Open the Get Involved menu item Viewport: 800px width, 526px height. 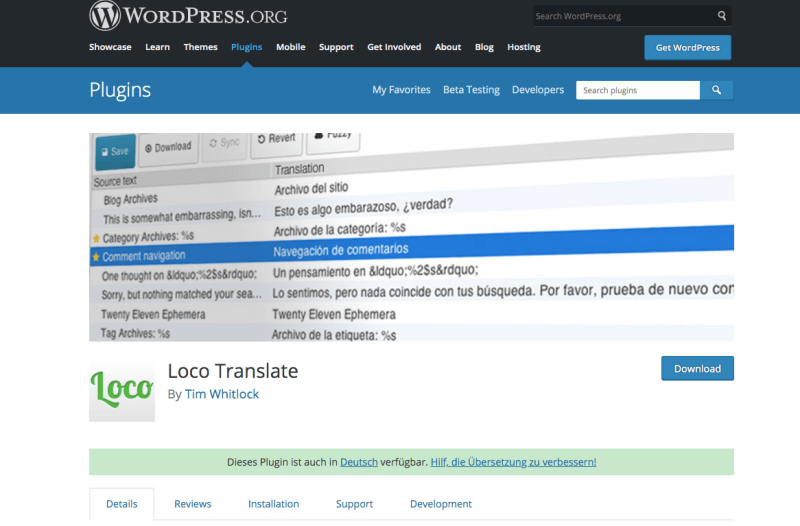(394, 47)
